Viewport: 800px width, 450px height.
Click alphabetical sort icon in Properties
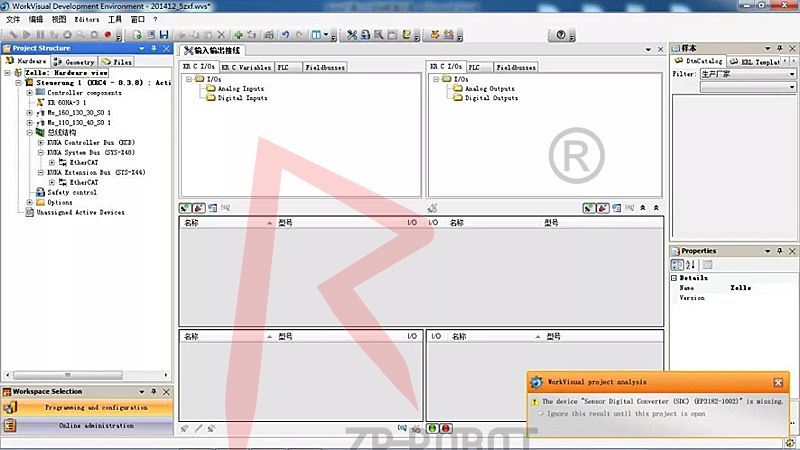(689, 265)
